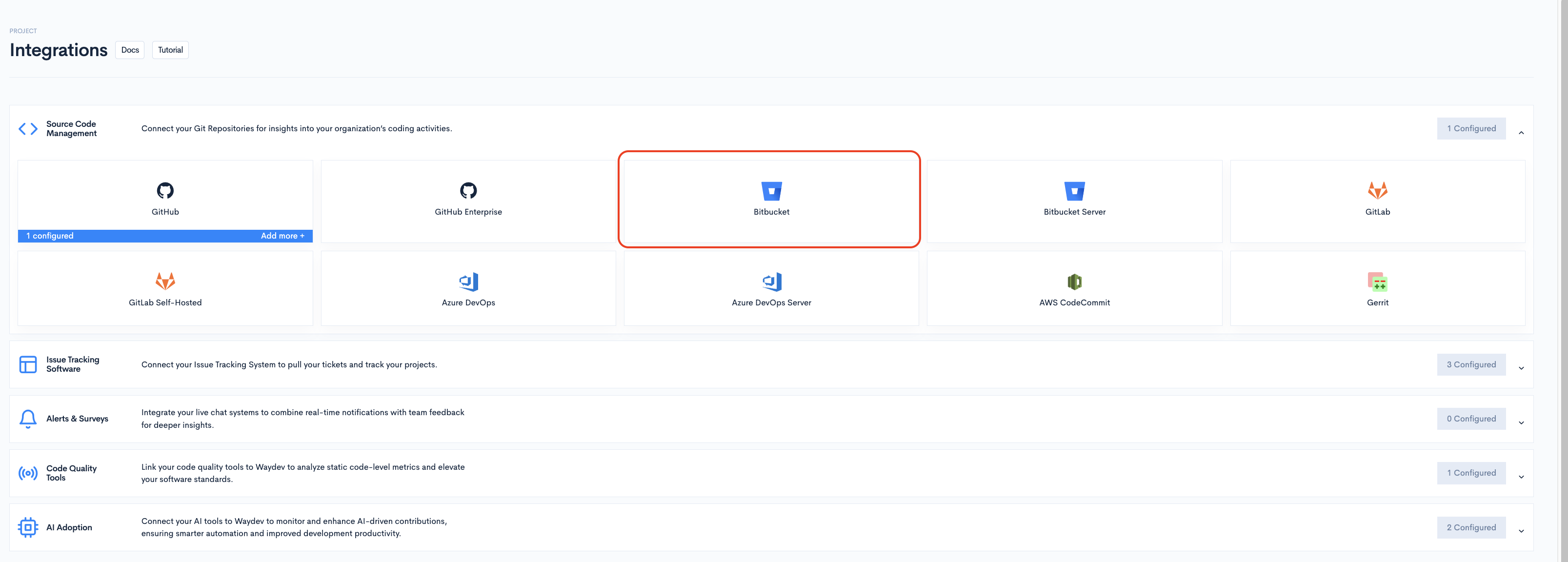Open Azure DevOps integration icon
This screenshot has width=1568, height=562.
pos(468,281)
